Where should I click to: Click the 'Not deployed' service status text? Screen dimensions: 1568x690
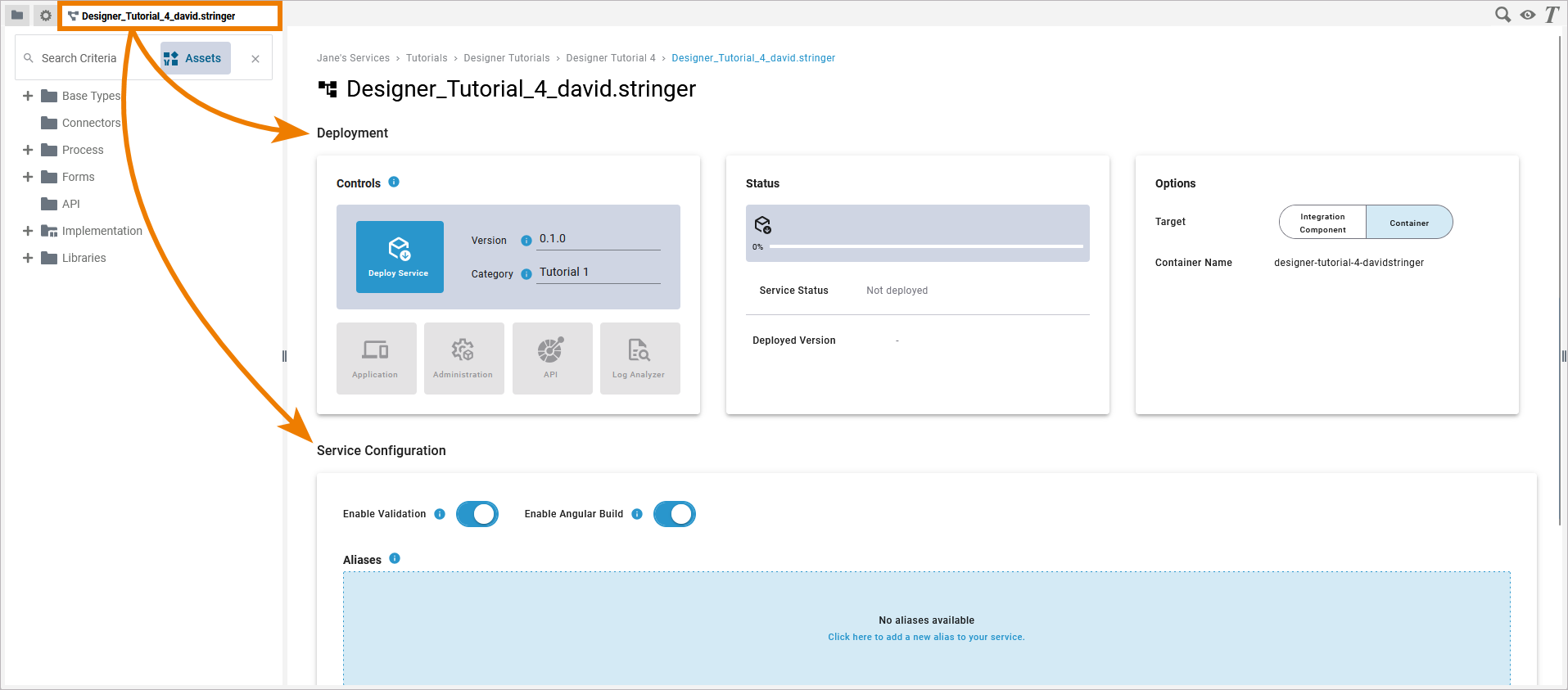coord(897,291)
